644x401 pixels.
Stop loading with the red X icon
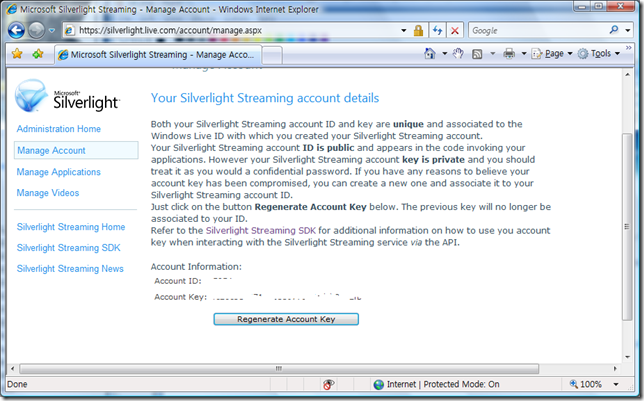(x=455, y=30)
